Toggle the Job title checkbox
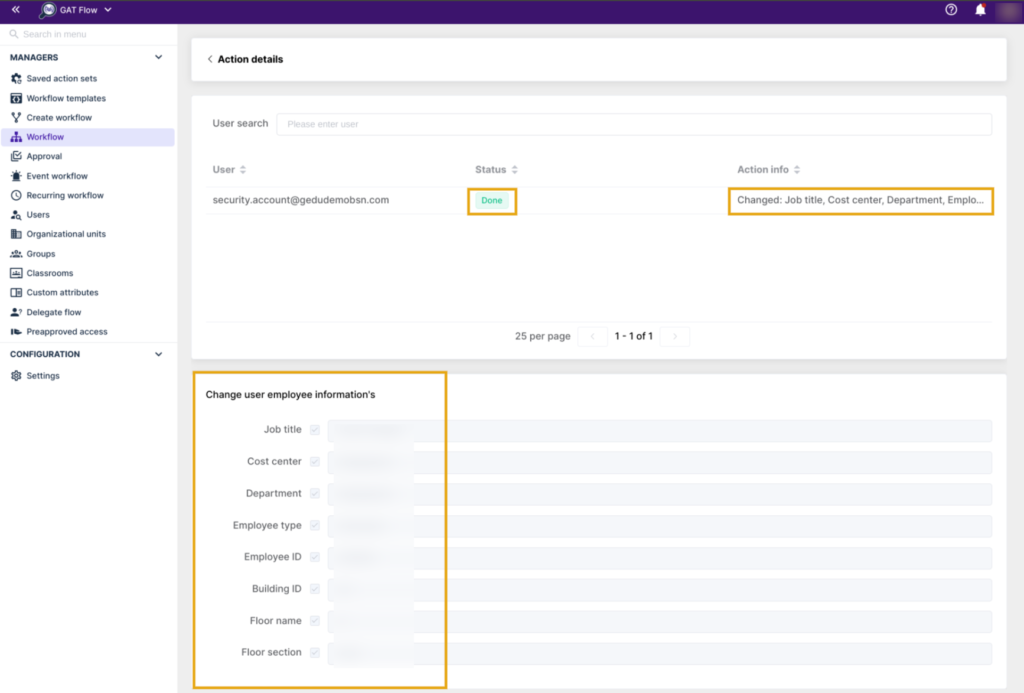 pos(315,429)
